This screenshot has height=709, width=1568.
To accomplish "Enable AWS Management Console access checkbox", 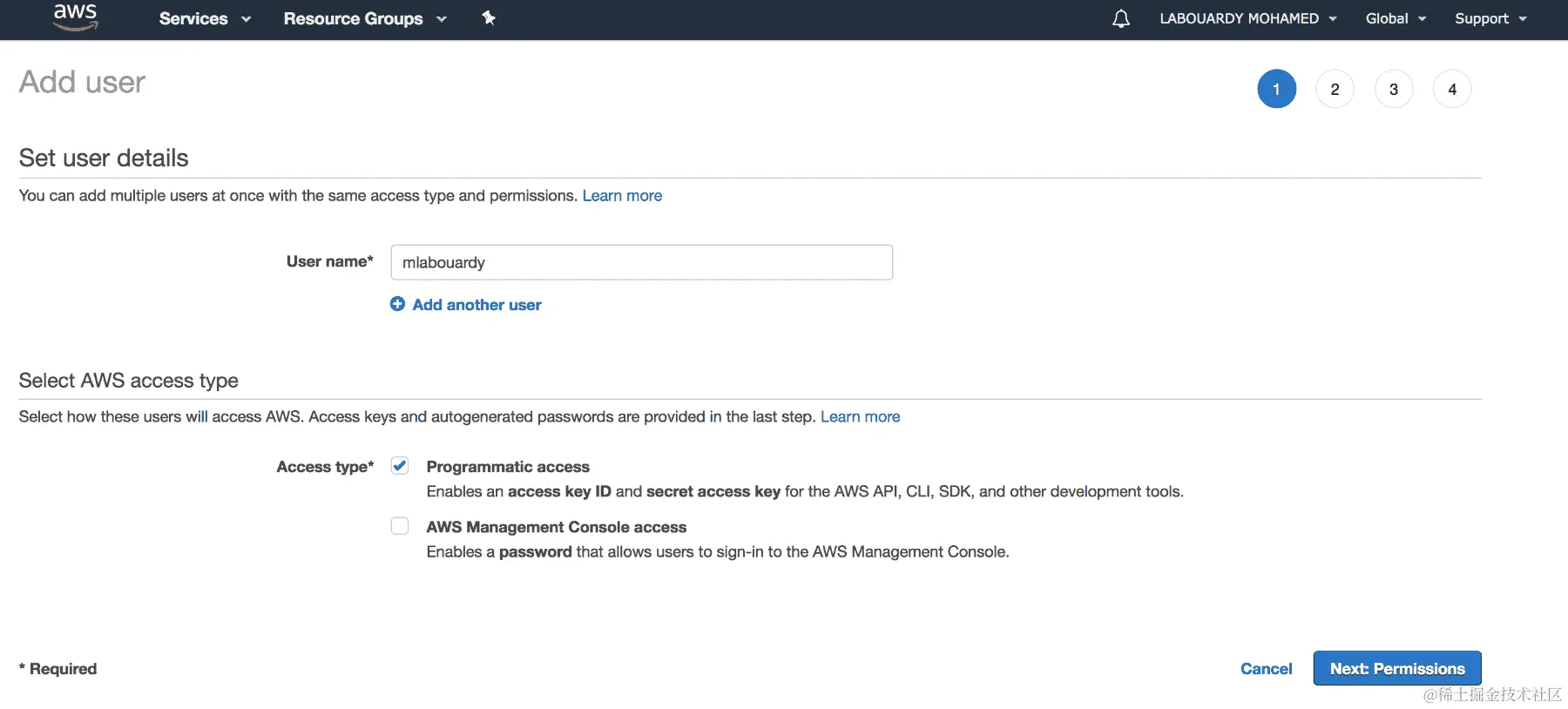I will 400,526.
